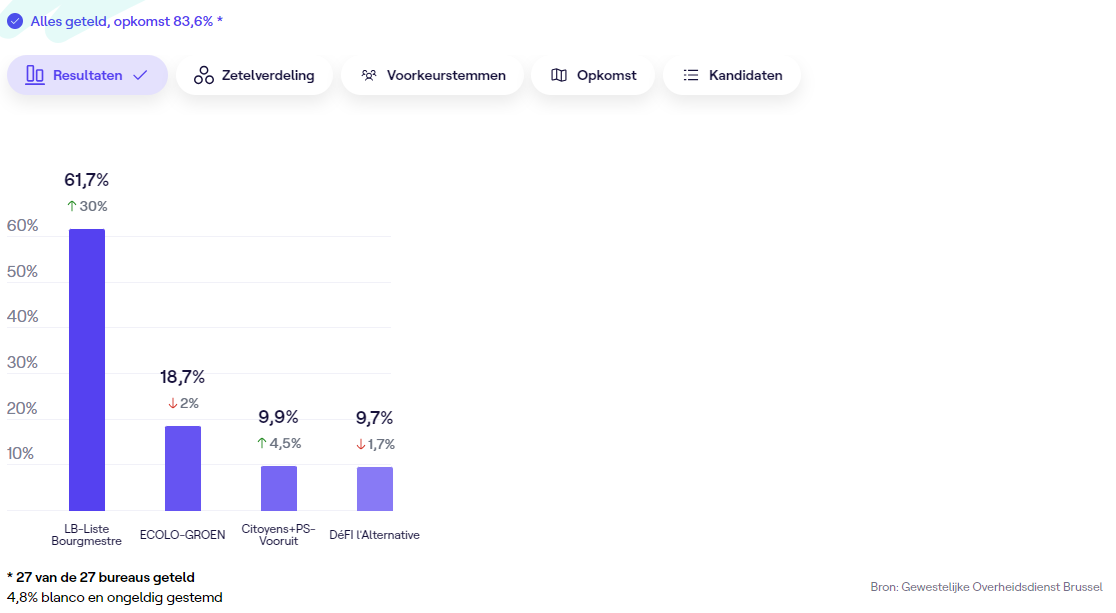Screen dimensions: 1116x613
Task: Click the bar chart icon in Resultaten
Action: (x=35, y=75)
